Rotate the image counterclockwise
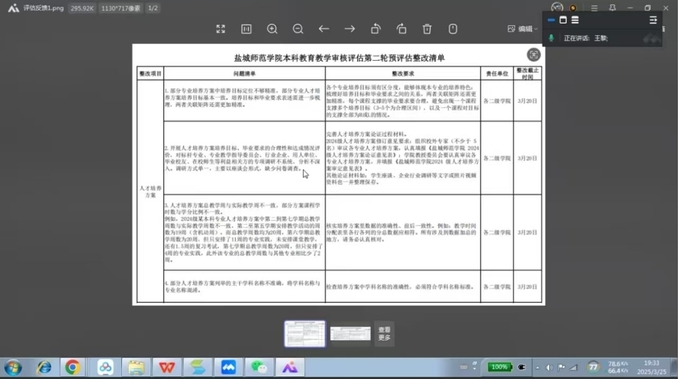The image size is (678, 379). (375, 29)
